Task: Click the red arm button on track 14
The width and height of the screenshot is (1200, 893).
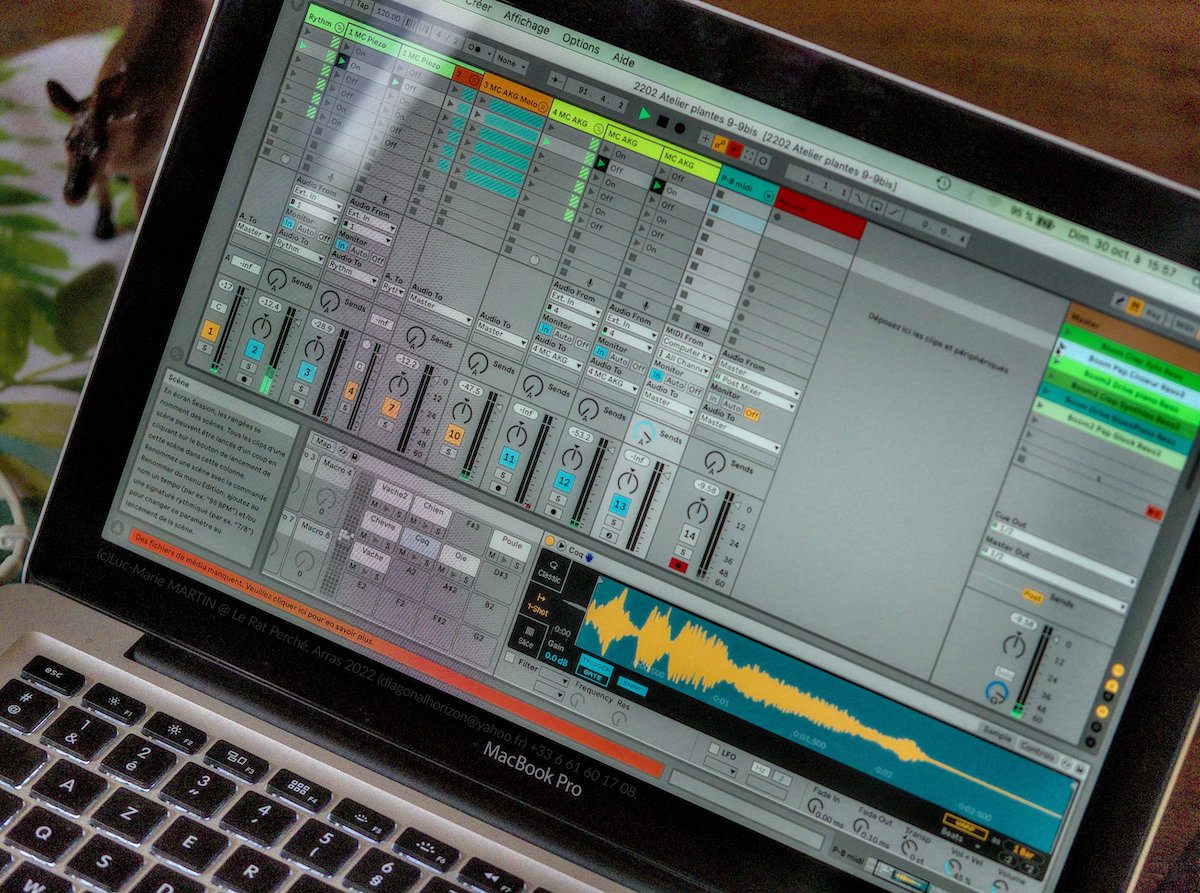Action: coord(679,566)
